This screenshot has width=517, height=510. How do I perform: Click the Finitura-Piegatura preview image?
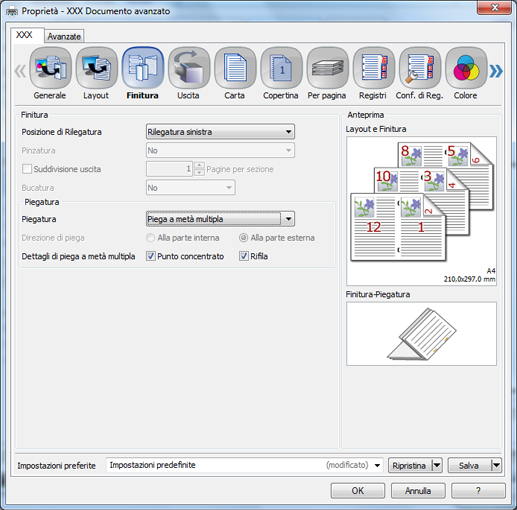point(421,334)
